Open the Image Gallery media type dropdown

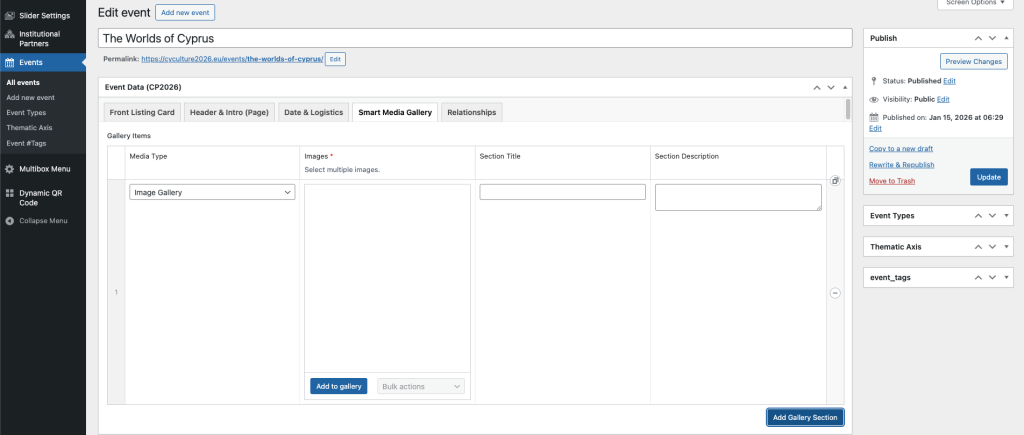pyautogui.click(x=212, y=192)
